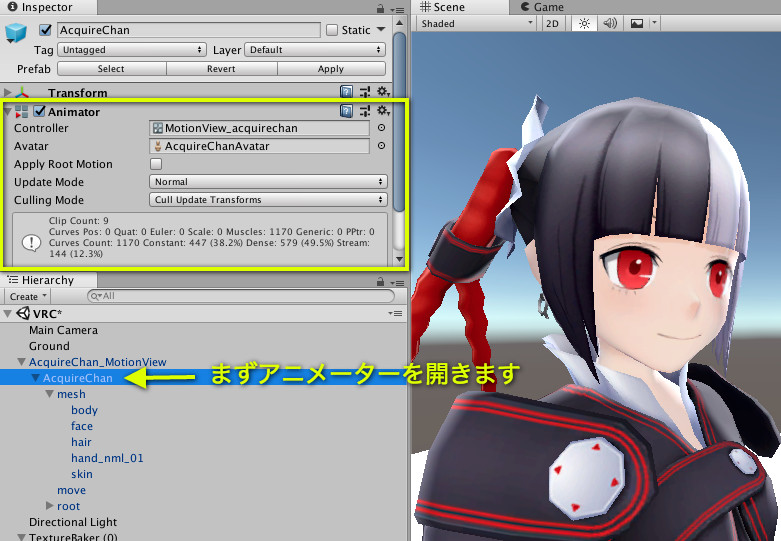The image size is (781, 541).
Task: Click the Transform axes icon
Action: pos(22,93)
